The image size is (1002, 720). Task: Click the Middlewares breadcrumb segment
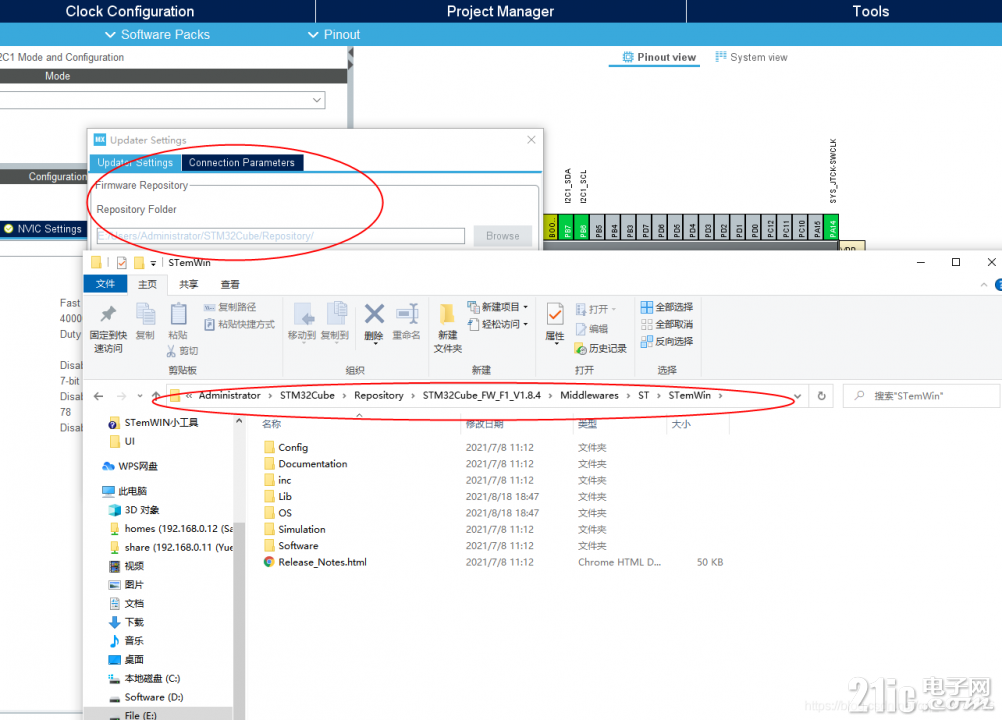[x=589, y=395]
